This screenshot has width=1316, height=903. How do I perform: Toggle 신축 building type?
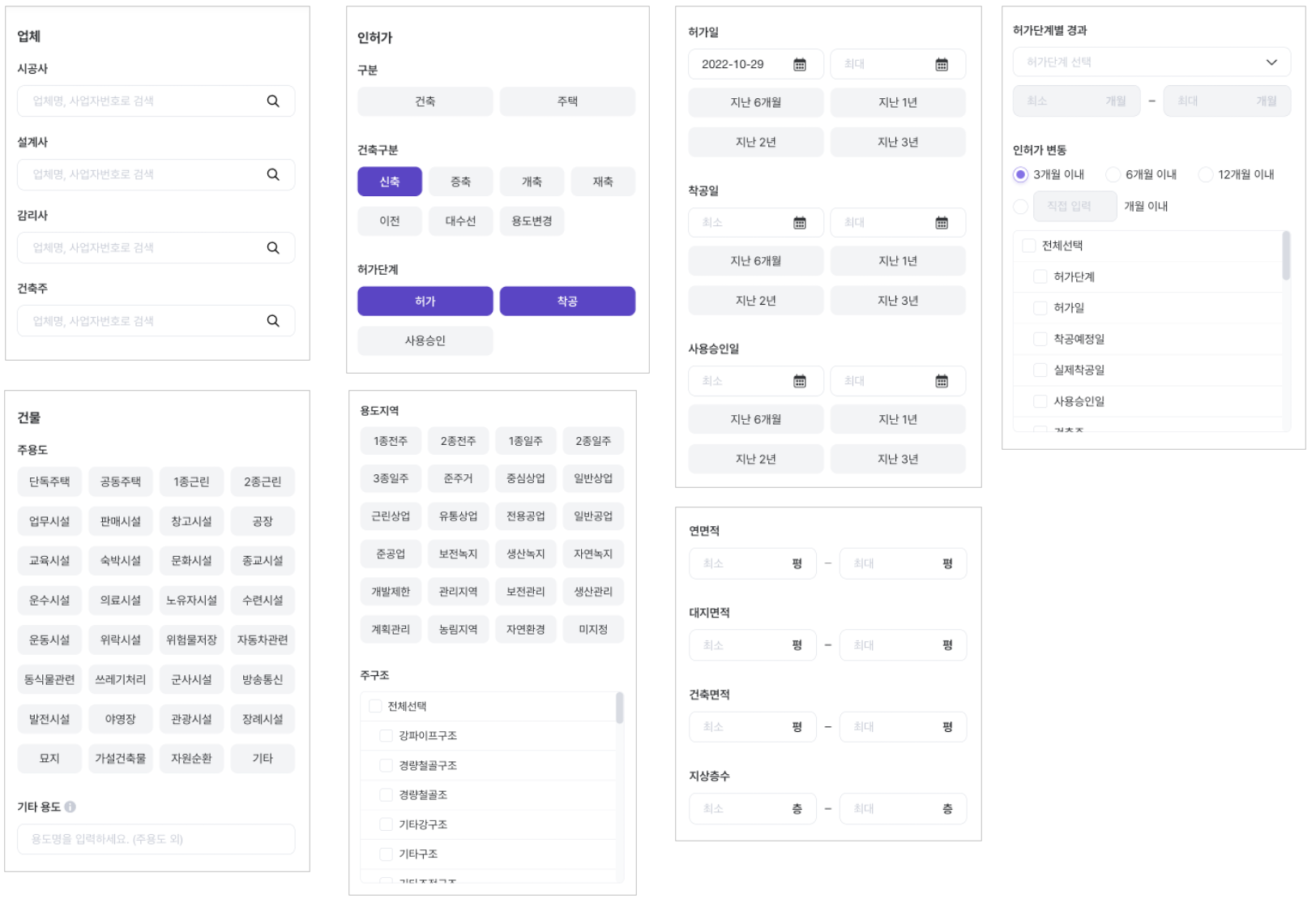[x=390, y=182]
